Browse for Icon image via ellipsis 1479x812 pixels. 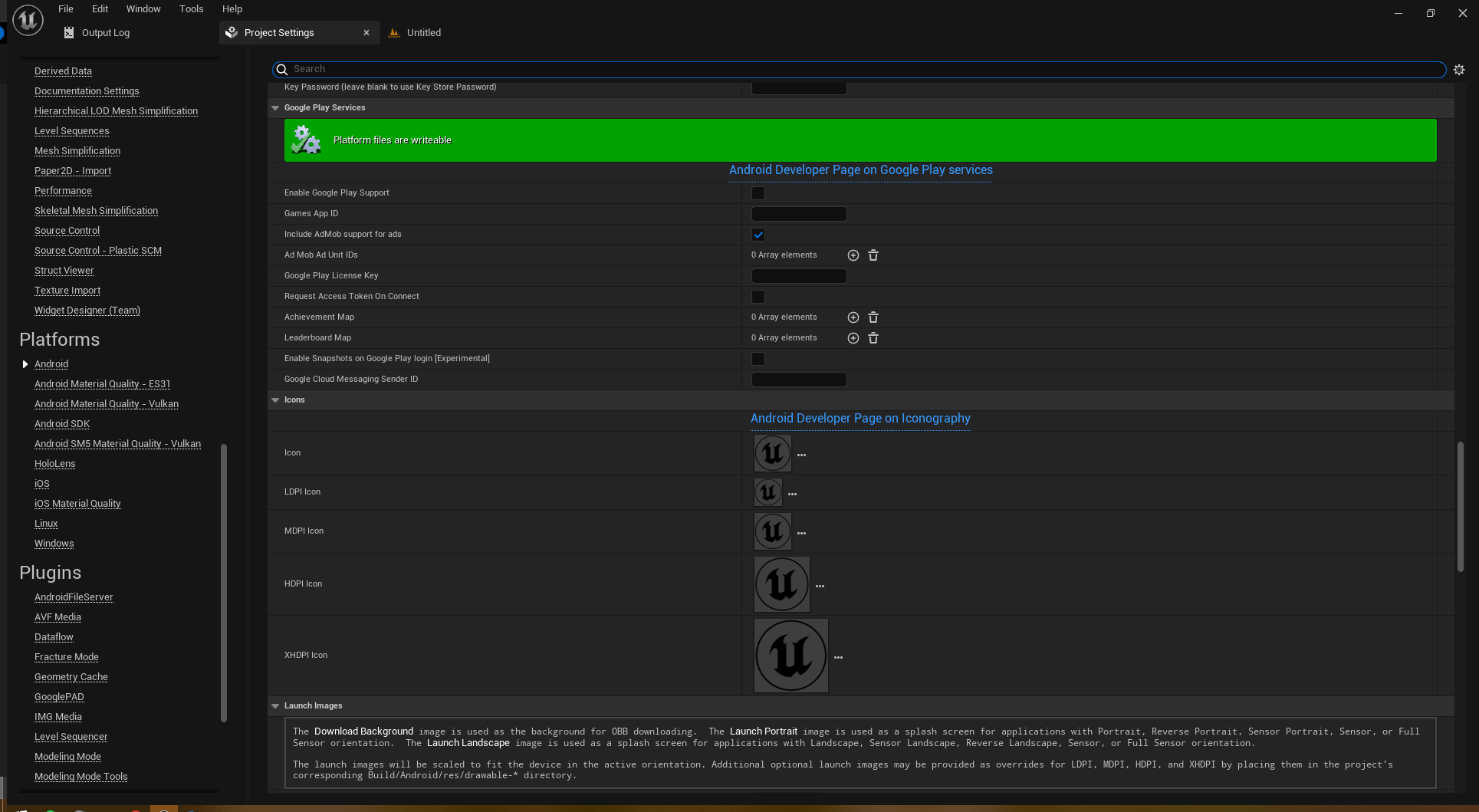coord(801,455)
